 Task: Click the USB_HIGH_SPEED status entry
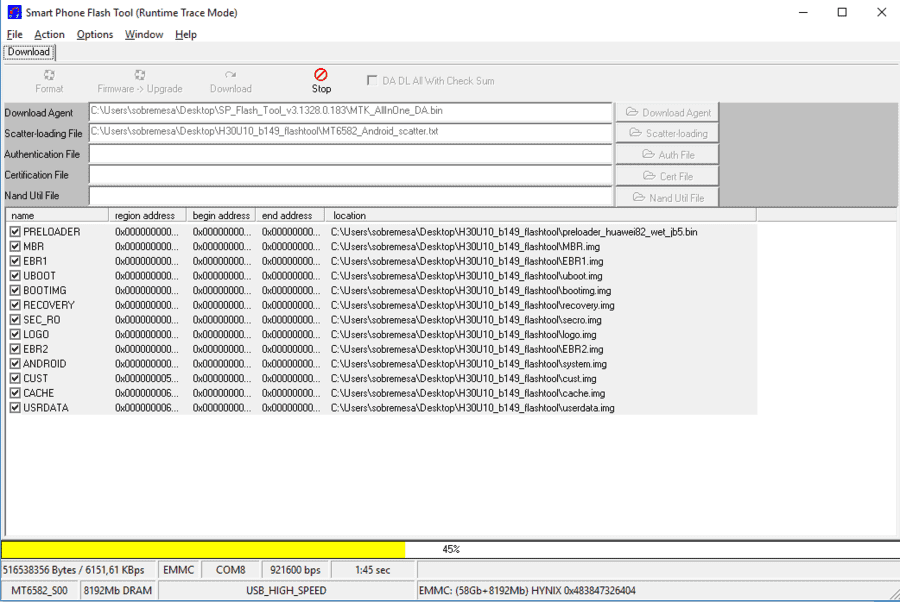coord(286,591)
